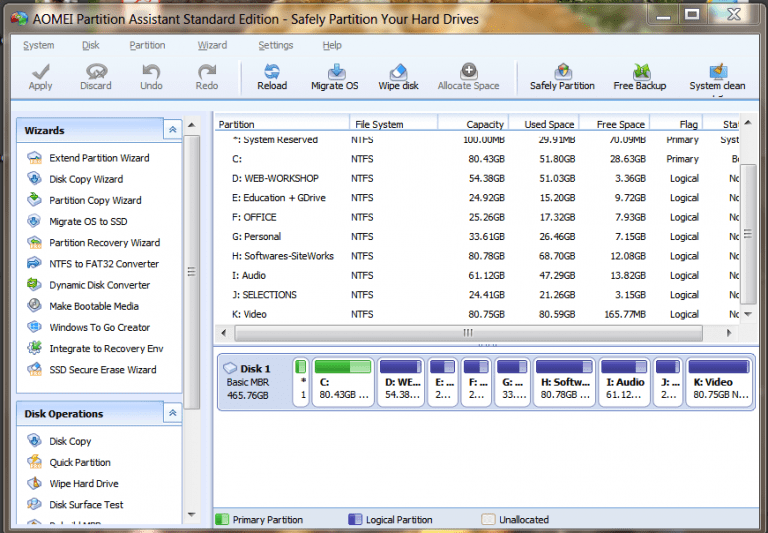Open the System menu
The image size is (768, 533).
(39, 45)
